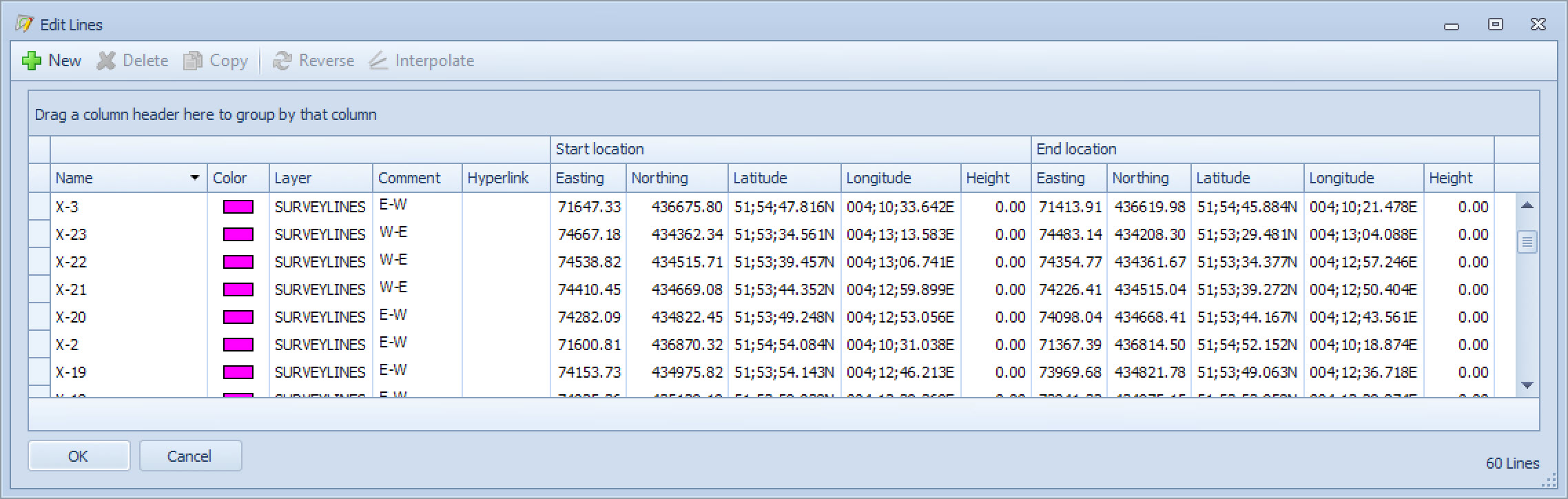Click the Copy toolbar icon

(193, 61)
